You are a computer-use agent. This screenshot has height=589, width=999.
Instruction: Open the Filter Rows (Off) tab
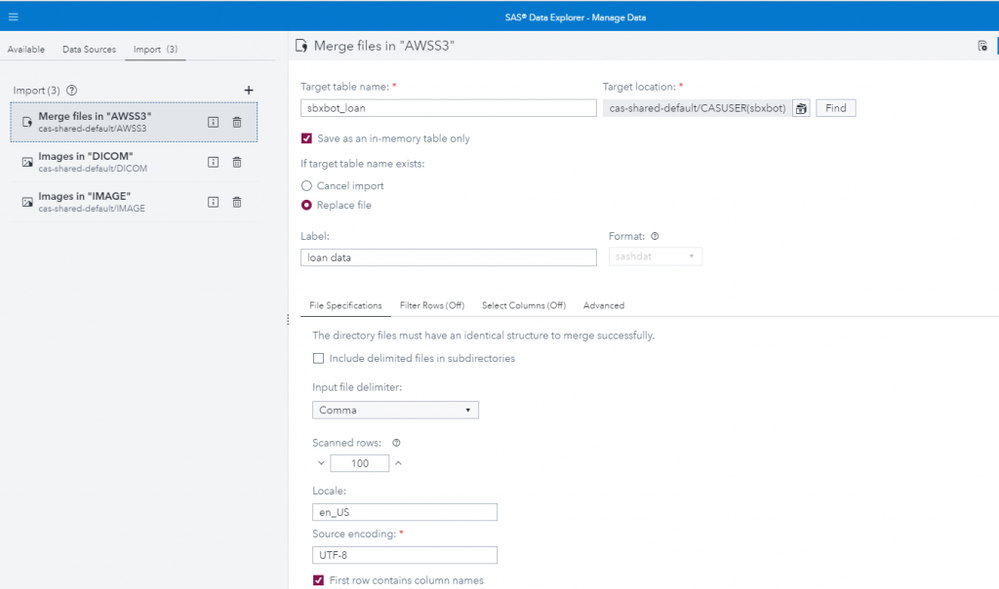[431, 306]
